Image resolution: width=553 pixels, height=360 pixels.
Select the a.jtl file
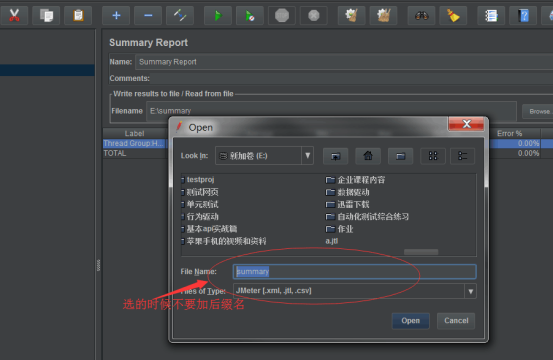point(332,241)
